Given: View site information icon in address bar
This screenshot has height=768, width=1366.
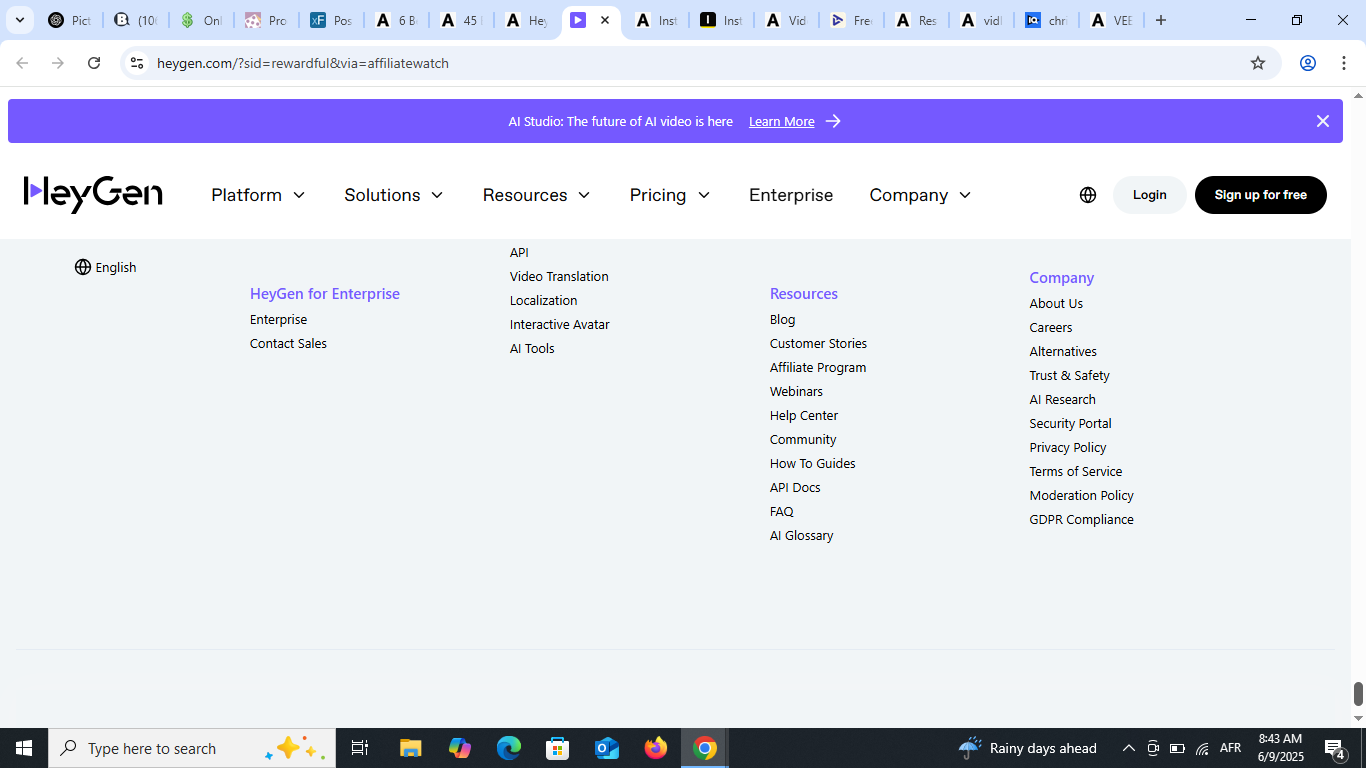Looking at the screenshot, I should (137, 63).
